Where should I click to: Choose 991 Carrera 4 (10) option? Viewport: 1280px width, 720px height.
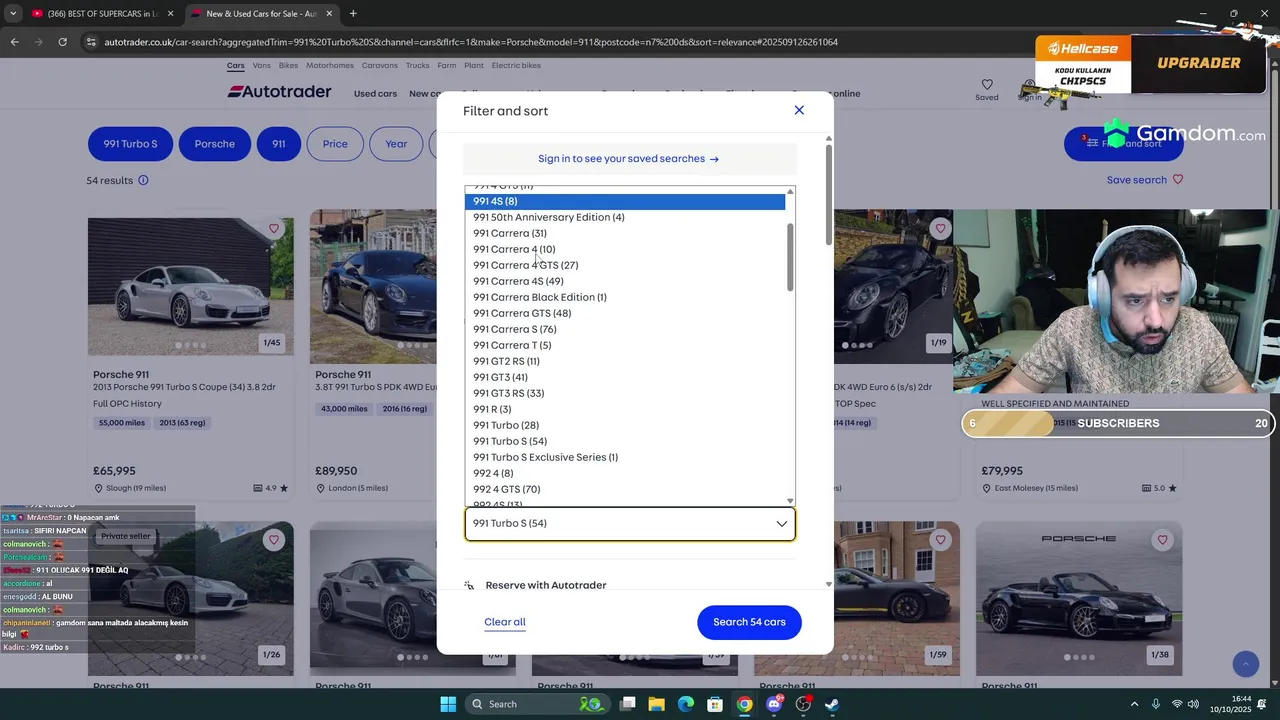[625, 249]
